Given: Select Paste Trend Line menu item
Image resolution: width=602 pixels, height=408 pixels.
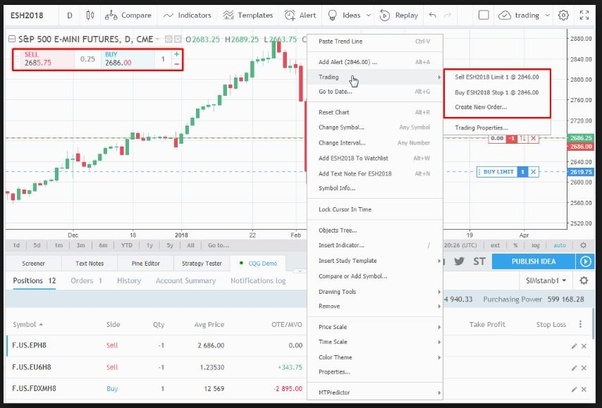Looking at the screenshot, I should pyautogui.click(x=375, y=41).
